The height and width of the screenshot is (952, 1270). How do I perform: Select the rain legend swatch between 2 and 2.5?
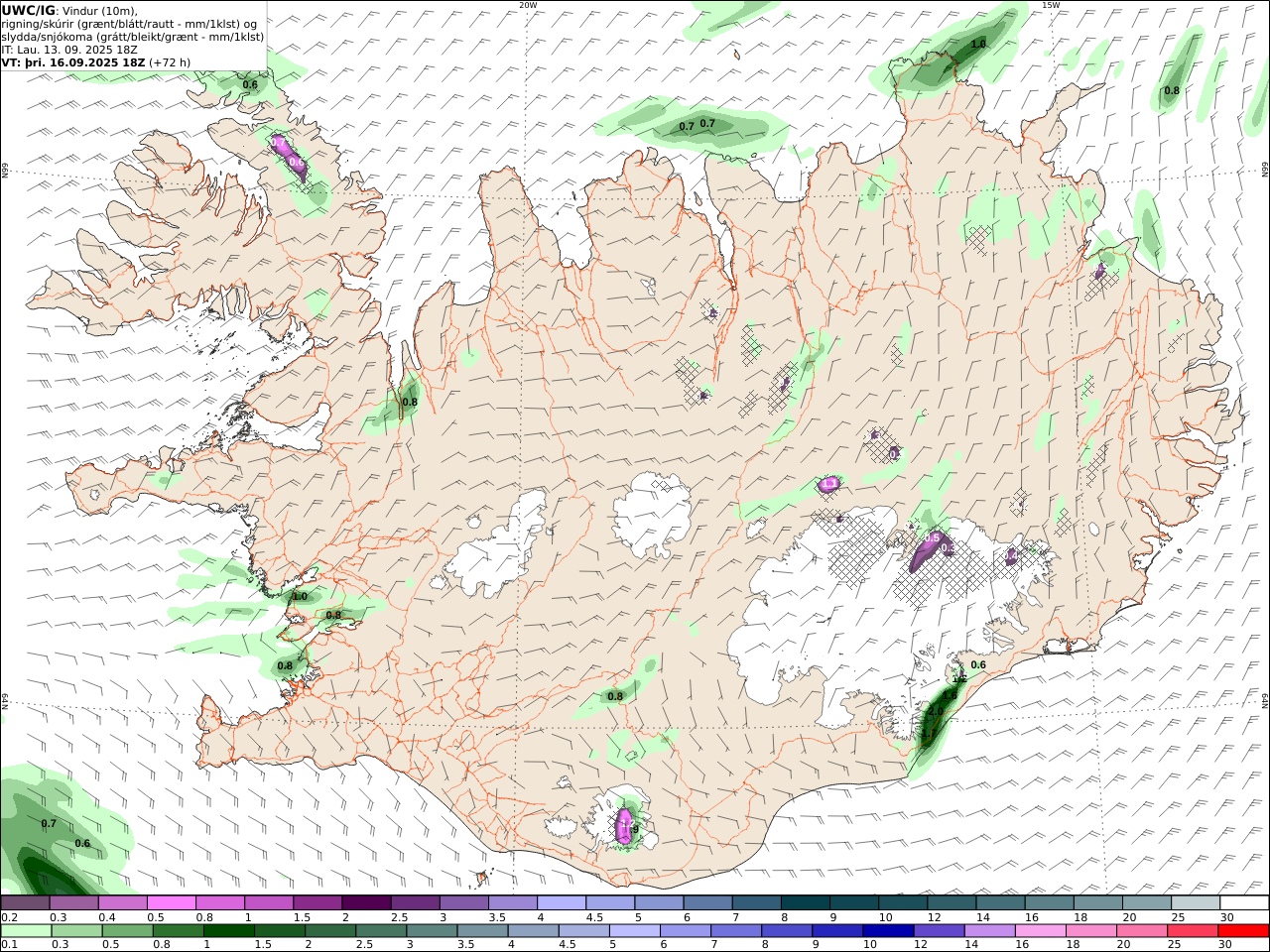point(330,930)
